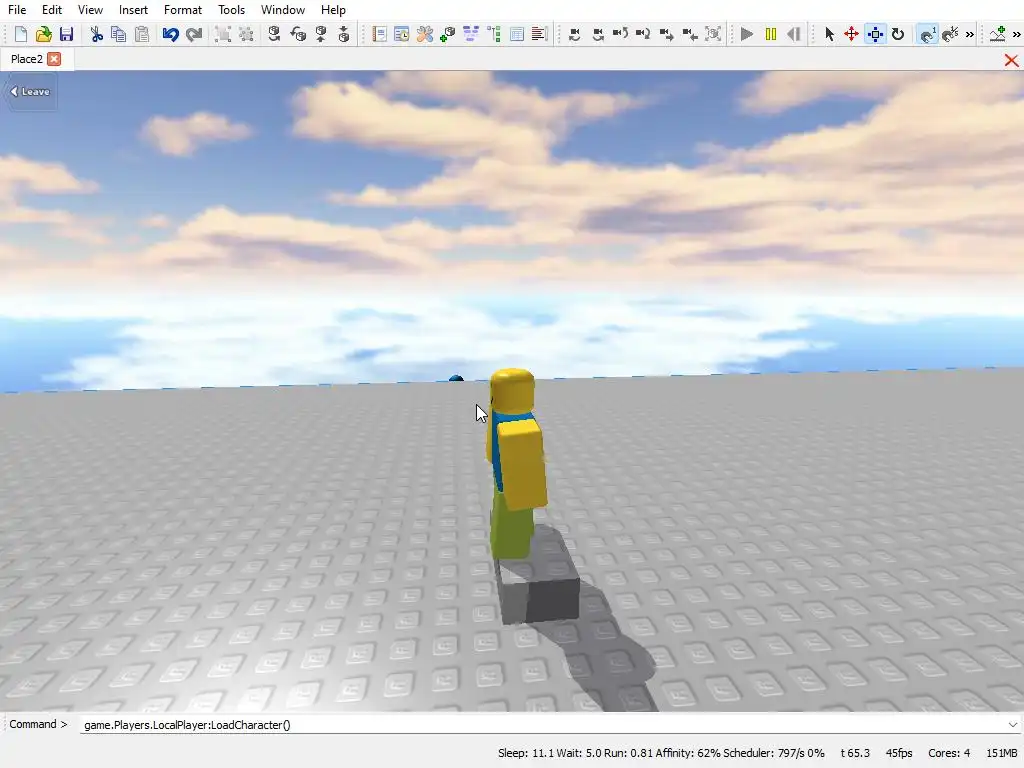
Task: Open the Help menu
Action: click(333, 10)
